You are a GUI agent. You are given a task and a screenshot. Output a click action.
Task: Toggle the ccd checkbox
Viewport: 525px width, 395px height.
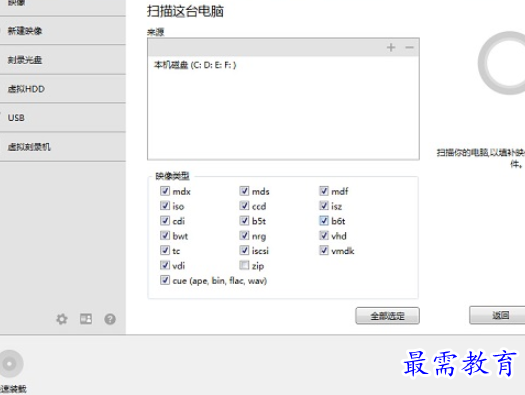point(244,206)
